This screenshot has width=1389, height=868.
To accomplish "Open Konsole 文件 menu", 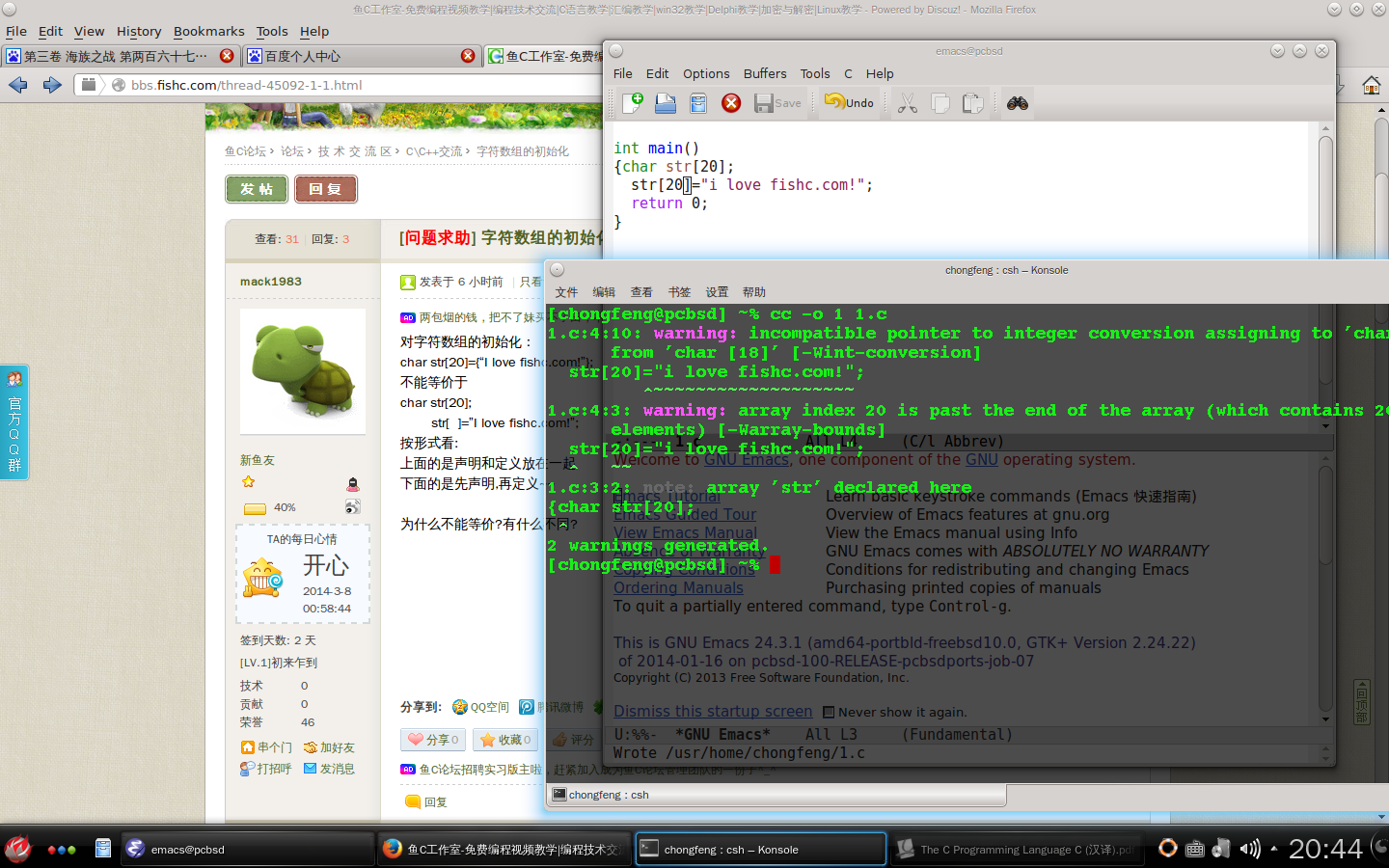I will (x=566, y=292).
